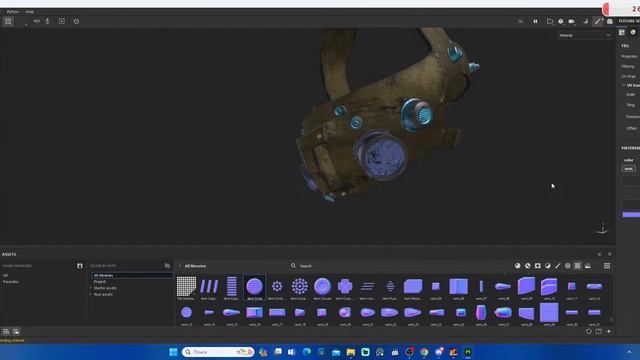Open the Help menu

pyautogui.click(x=29, y=12)
